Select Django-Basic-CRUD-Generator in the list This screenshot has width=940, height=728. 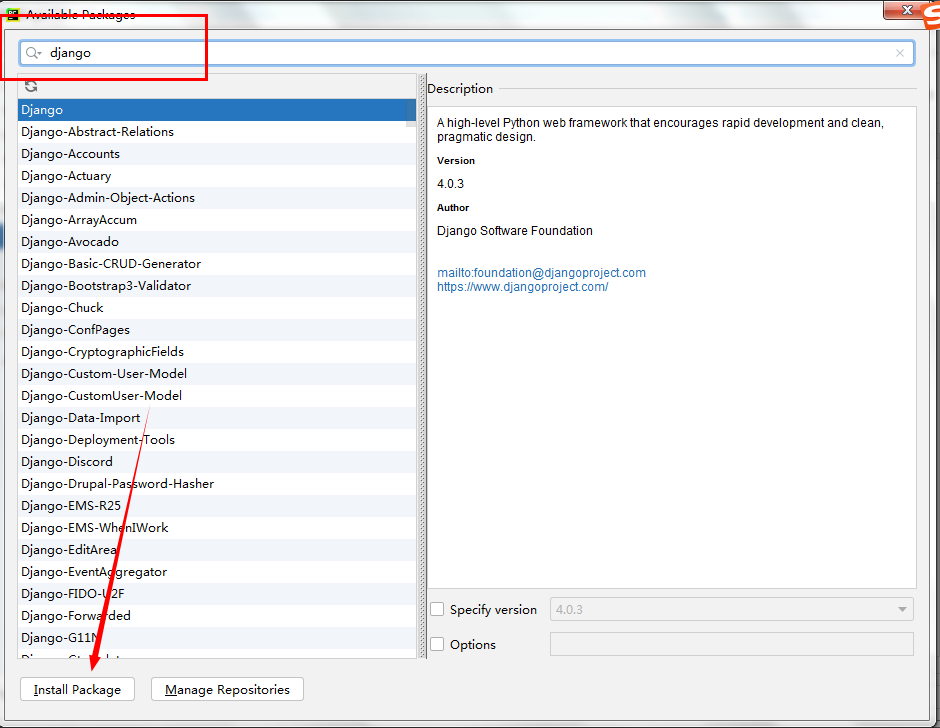click(x=216, y=264)
